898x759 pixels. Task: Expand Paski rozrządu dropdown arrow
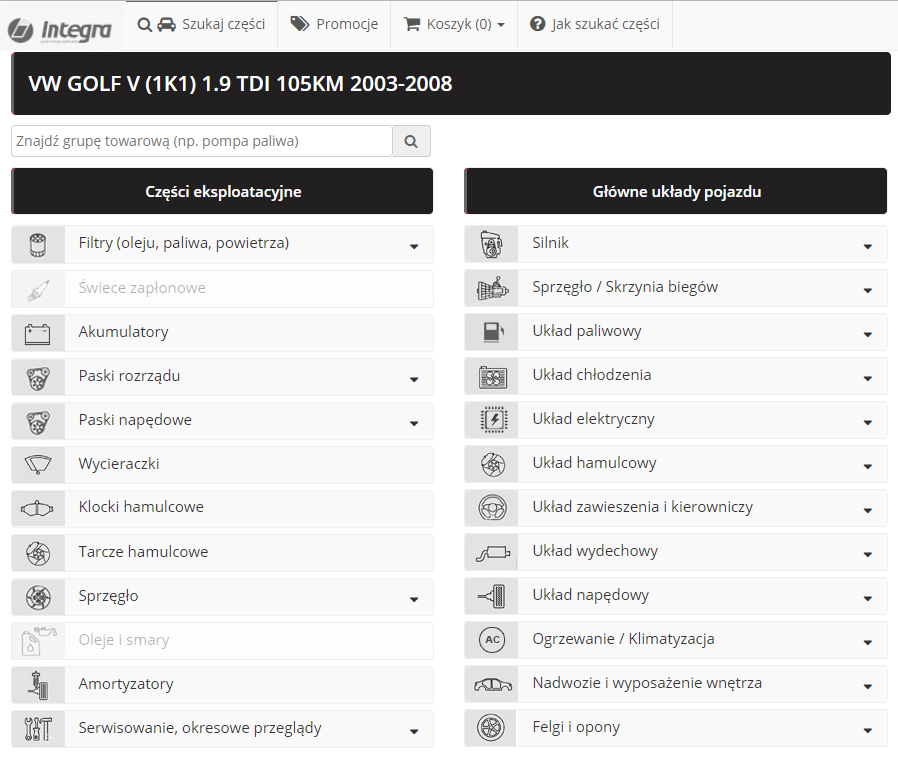413,379
